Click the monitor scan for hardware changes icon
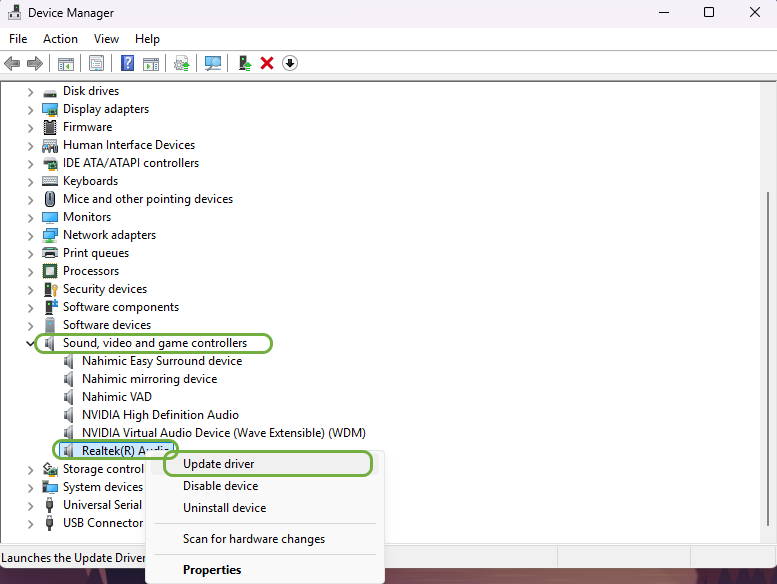This screenshot has height=584, width=777. [213, 63]
